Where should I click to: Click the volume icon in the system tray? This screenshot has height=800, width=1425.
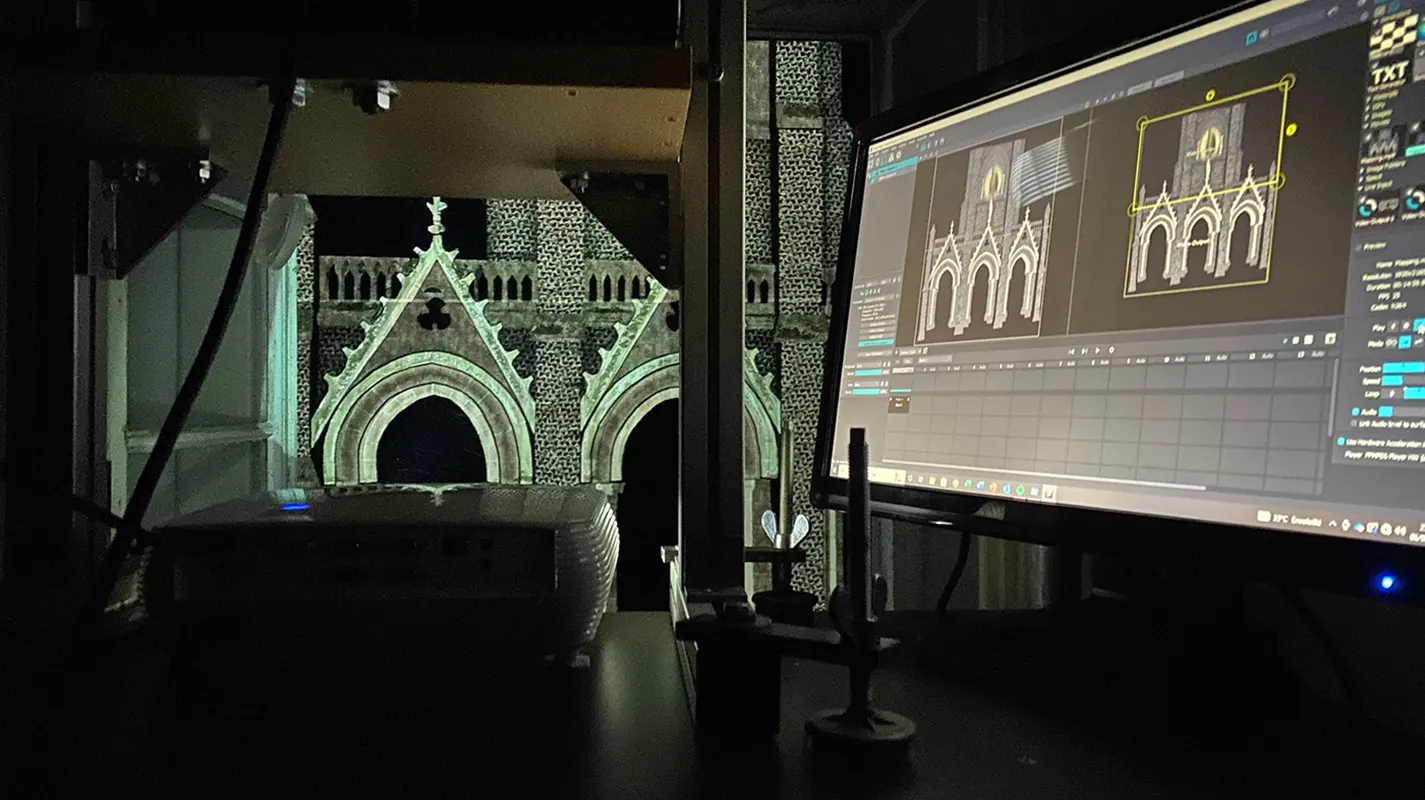click(x=1400, y=531)
